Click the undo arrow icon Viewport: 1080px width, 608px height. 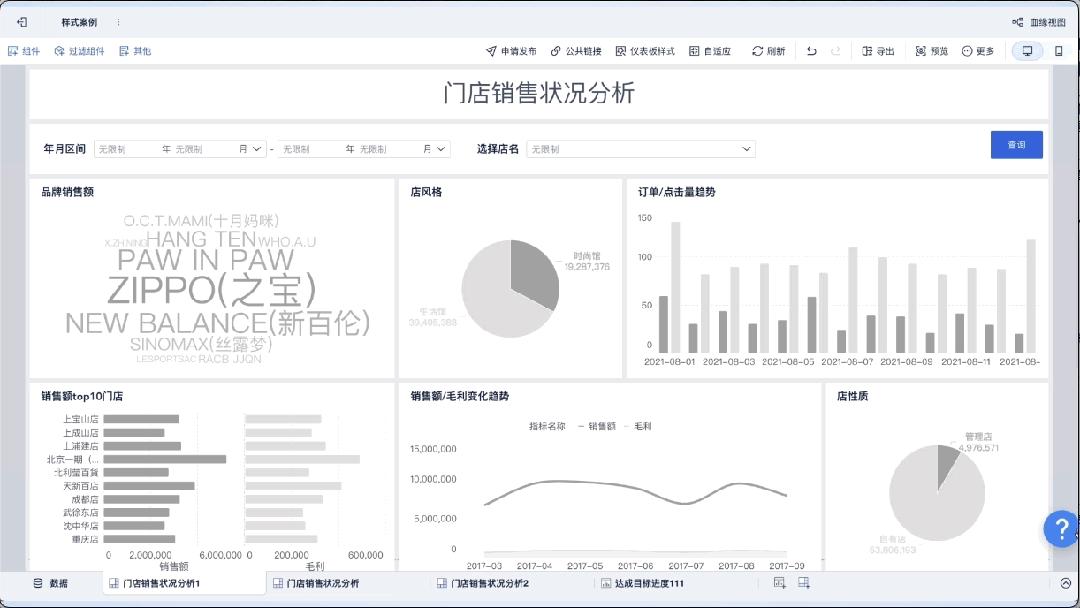pyautogui.click(x=812, y=50)
